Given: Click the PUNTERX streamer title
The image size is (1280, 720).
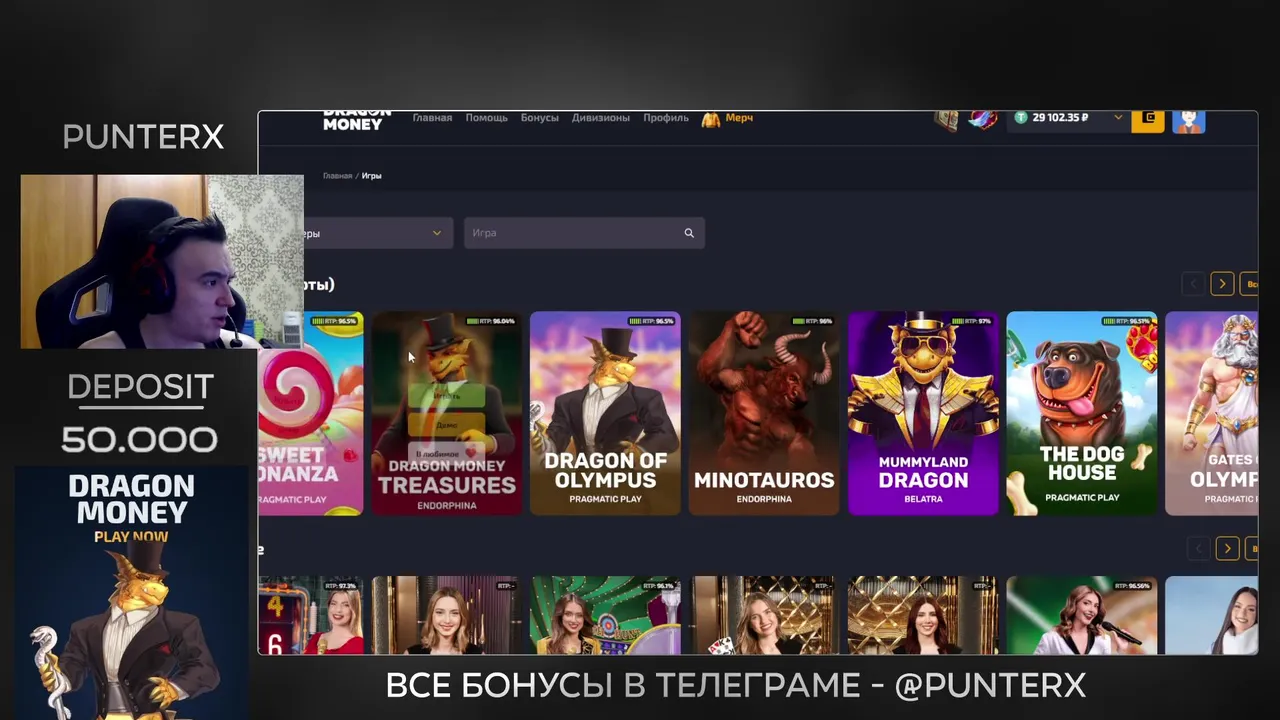Looking at the screenshot, I should 143,137.
